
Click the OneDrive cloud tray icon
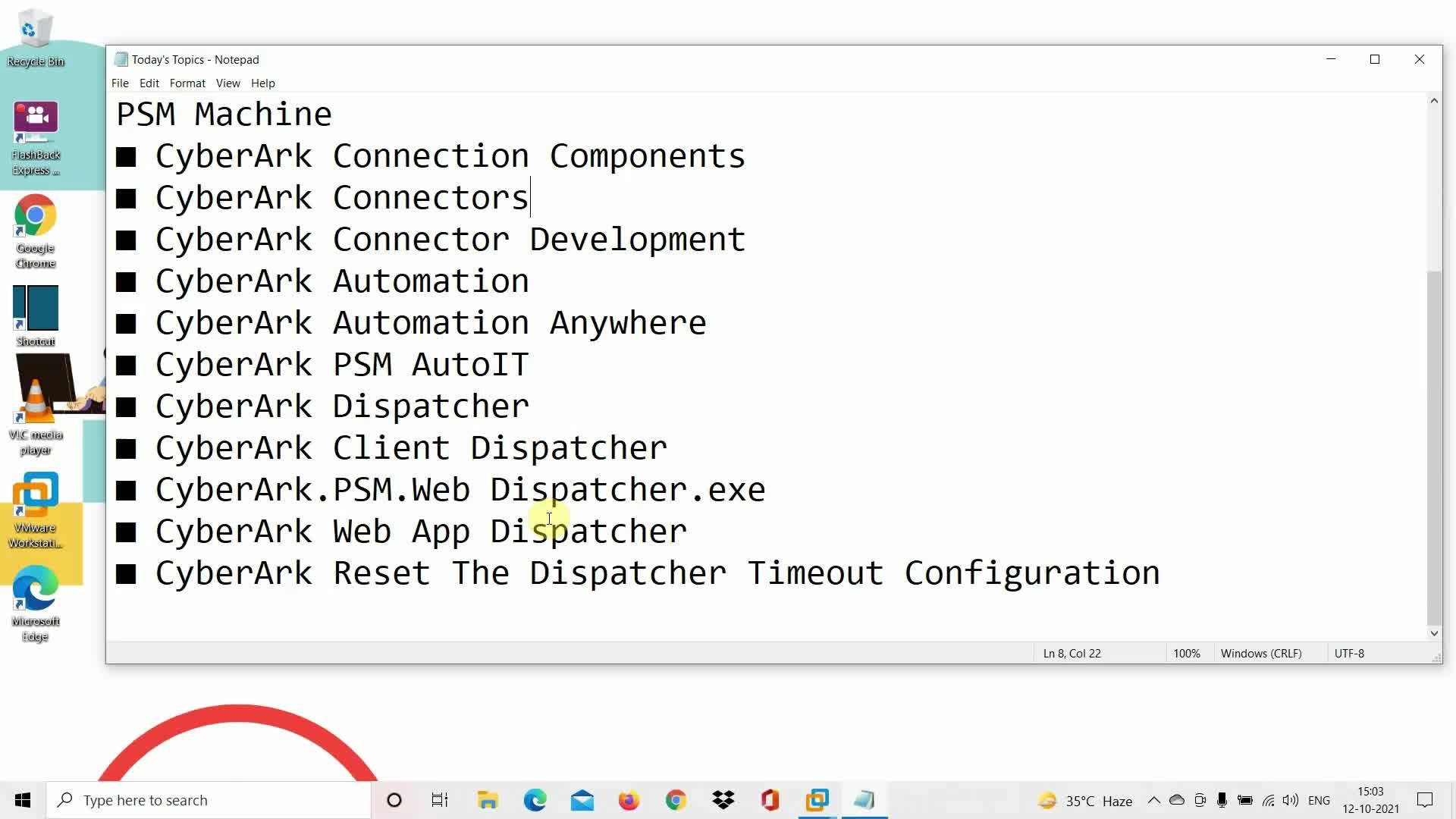click(x=1177, y=800)
